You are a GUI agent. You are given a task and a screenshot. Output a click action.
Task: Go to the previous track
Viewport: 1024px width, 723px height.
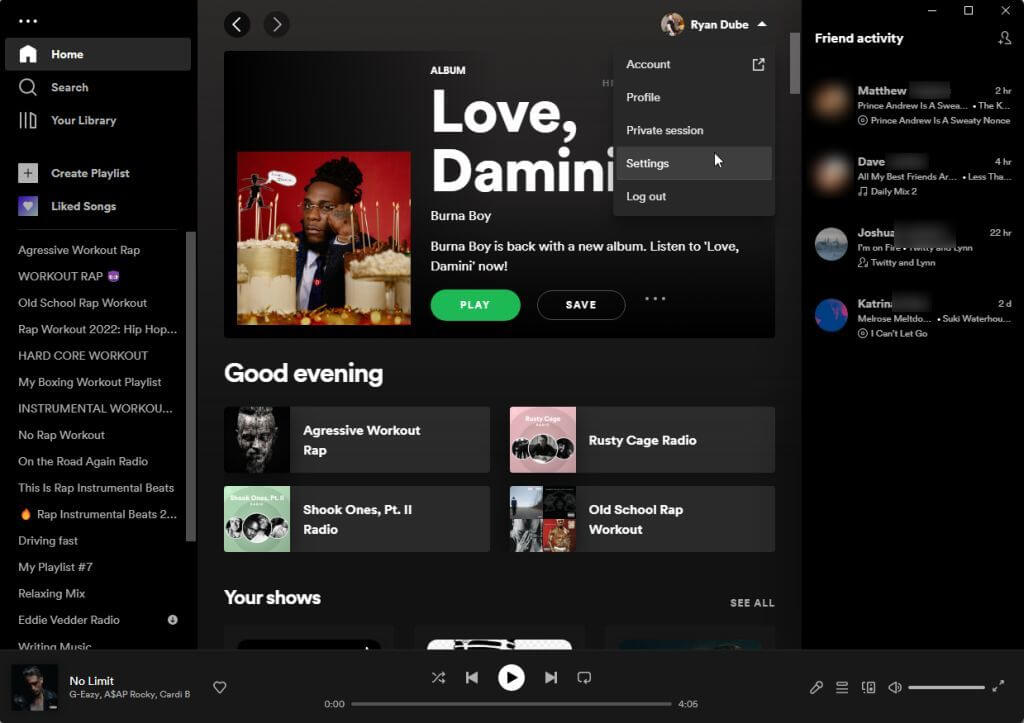click(x=471, y=678)
